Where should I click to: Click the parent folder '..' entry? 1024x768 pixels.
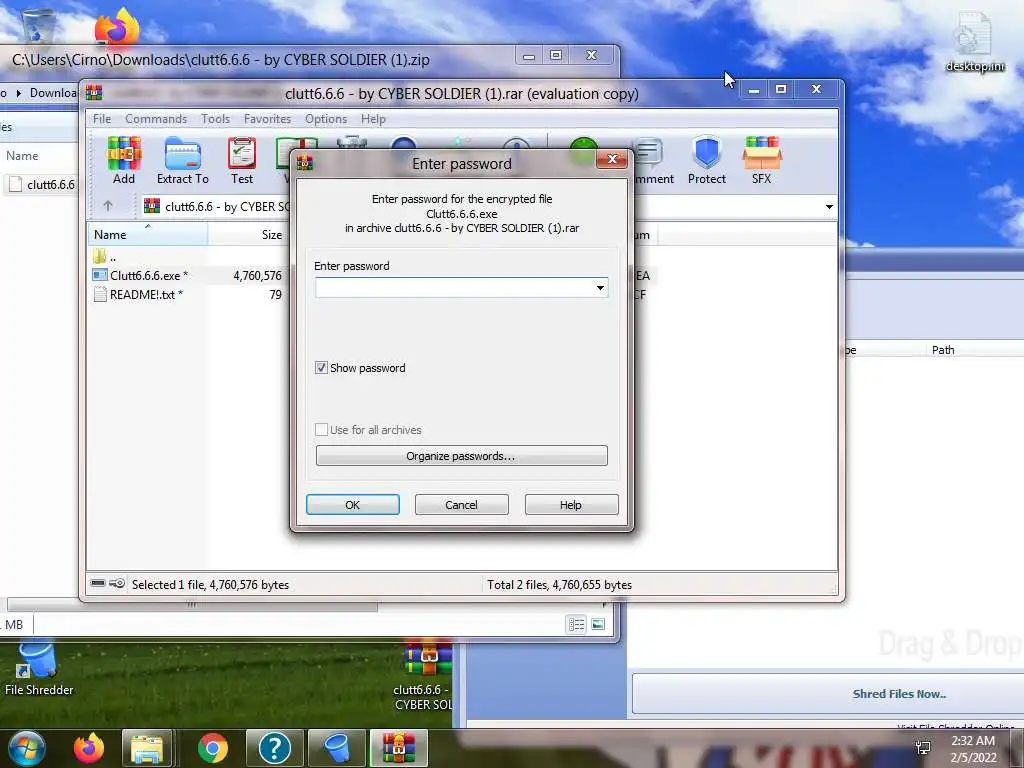(106, 257)
